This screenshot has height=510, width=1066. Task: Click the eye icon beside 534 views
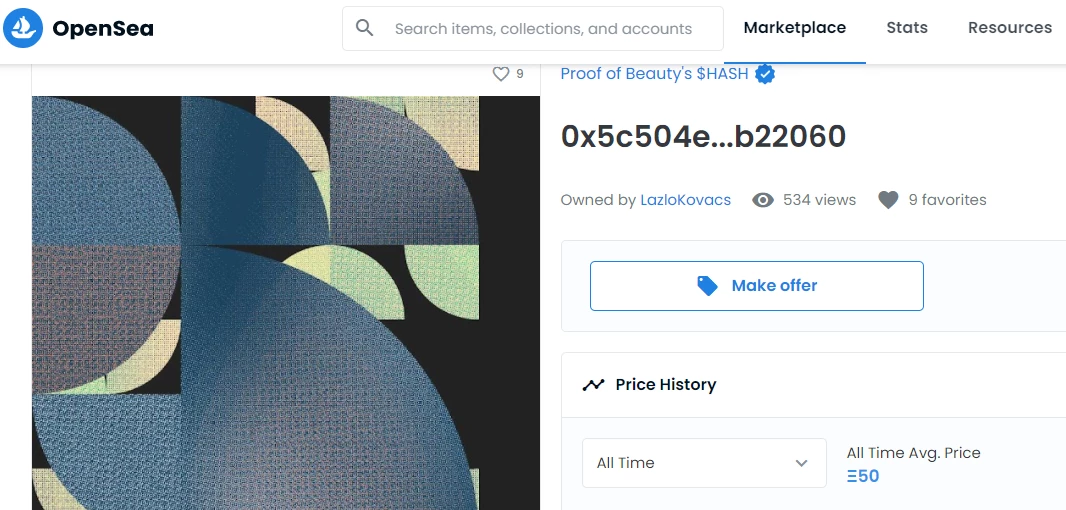click(763, 200)
